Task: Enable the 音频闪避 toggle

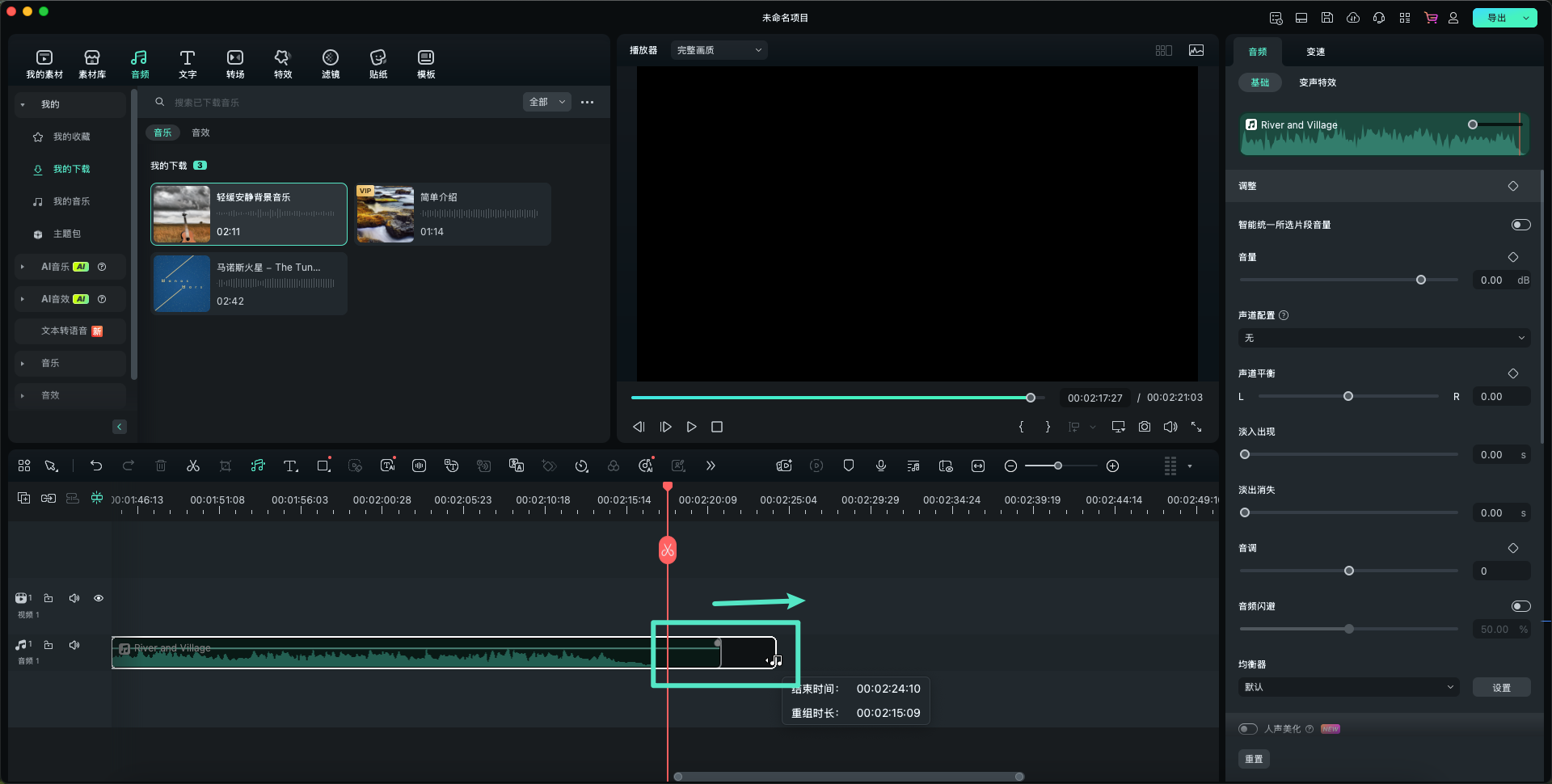Action: (x=1520, y=606)
